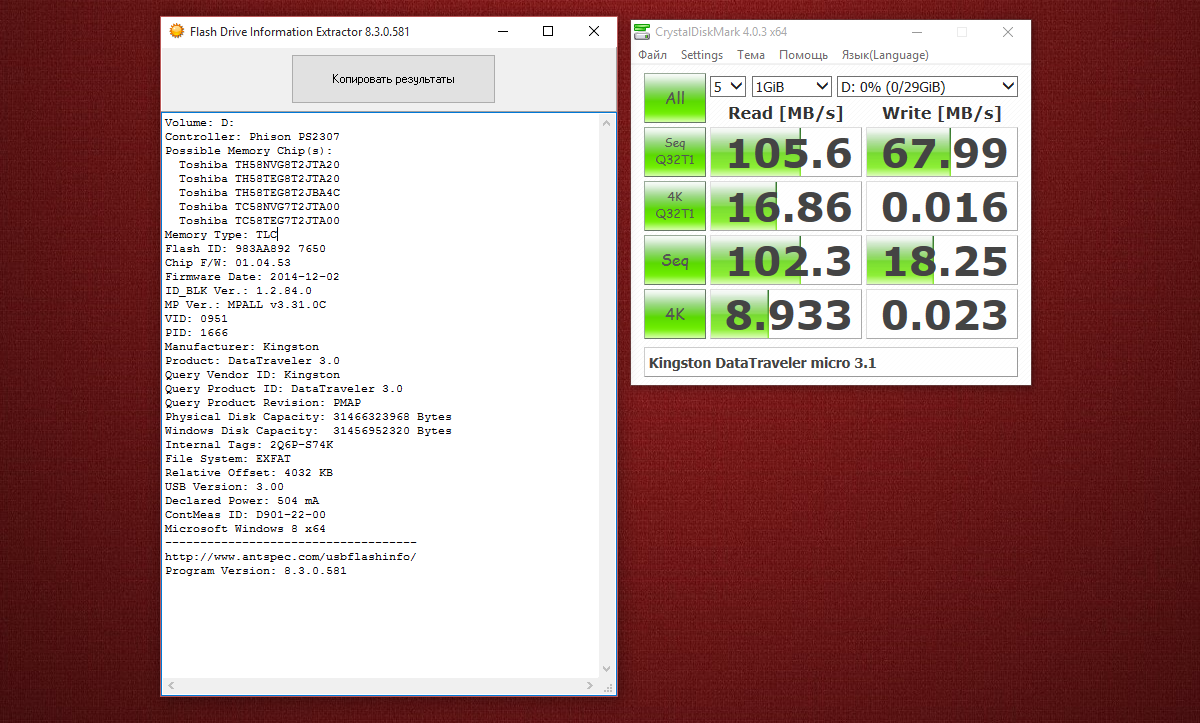Image resolution: width=1200 pixels, height=723 pixels.
Task: Start the Seq Q32T1 test
Action: tap(675, 152)
